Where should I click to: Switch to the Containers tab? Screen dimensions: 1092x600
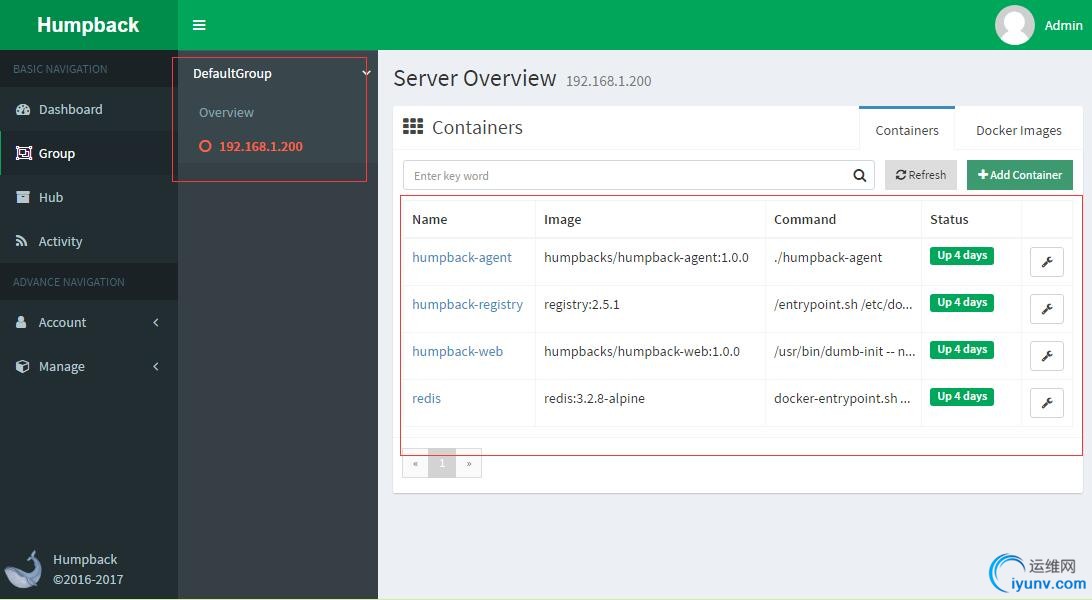point(907,130)
